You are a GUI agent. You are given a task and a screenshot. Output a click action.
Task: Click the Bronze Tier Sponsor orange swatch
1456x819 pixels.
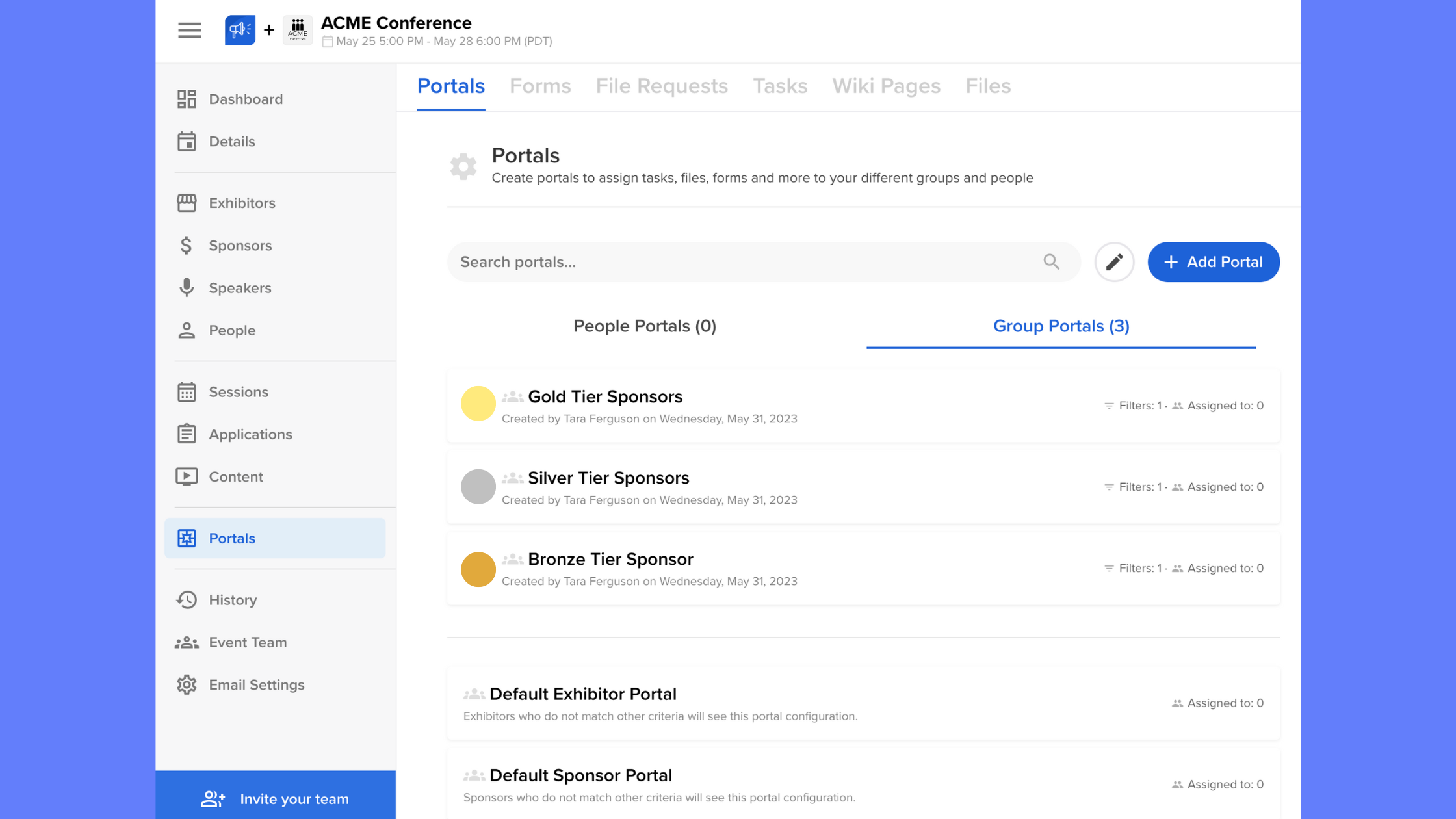478,569
